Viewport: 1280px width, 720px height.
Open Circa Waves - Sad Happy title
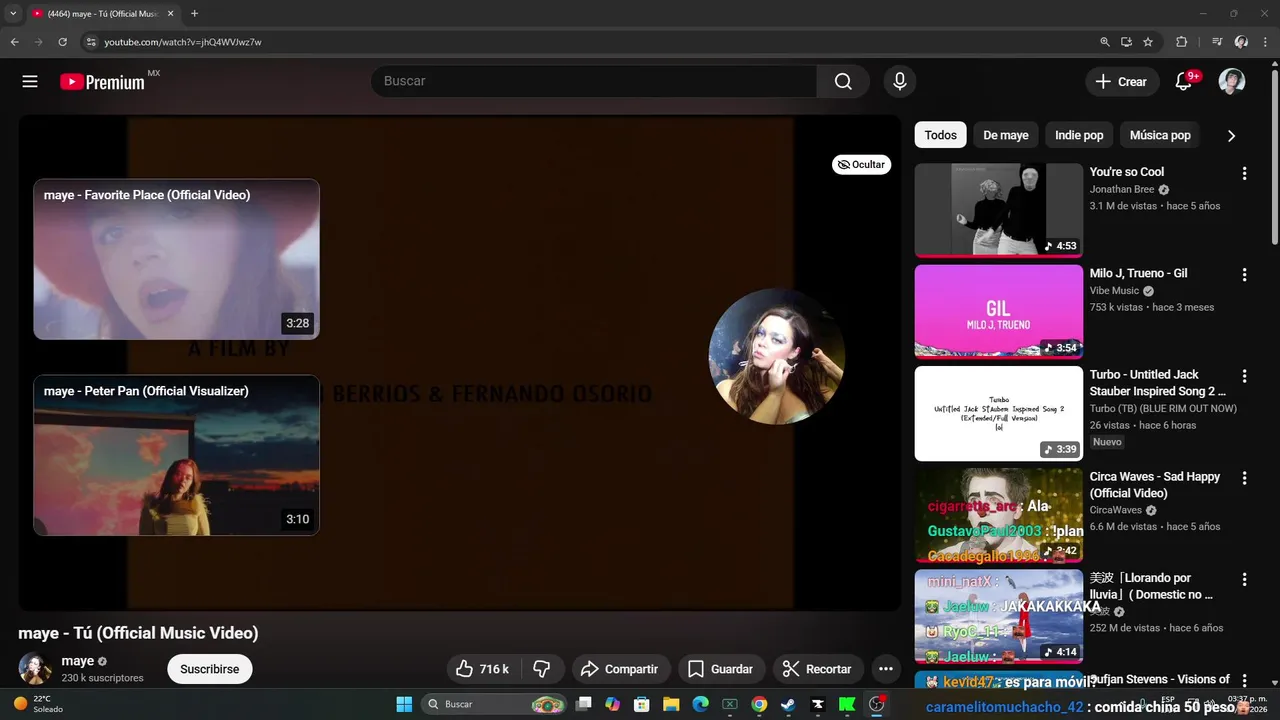tap(1155, 485)
